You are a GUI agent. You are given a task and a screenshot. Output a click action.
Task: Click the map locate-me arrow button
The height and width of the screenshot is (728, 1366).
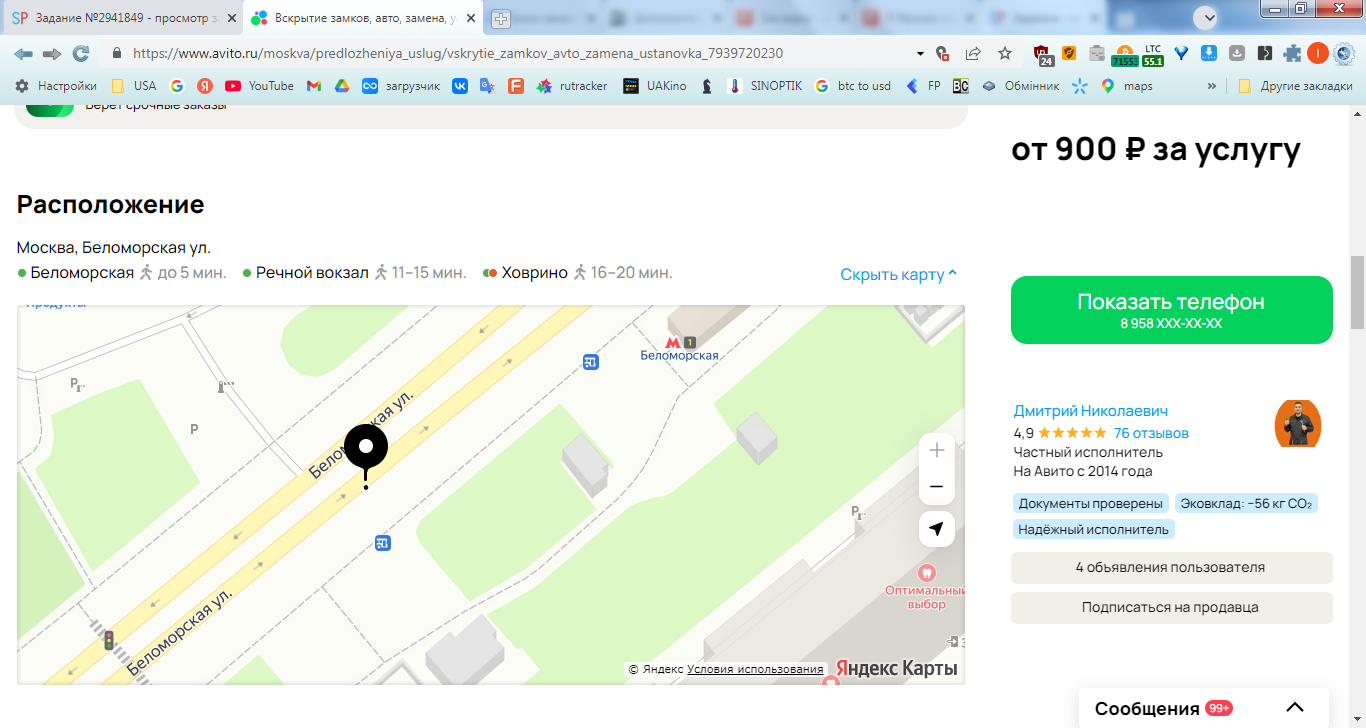[x=937, y=529]
